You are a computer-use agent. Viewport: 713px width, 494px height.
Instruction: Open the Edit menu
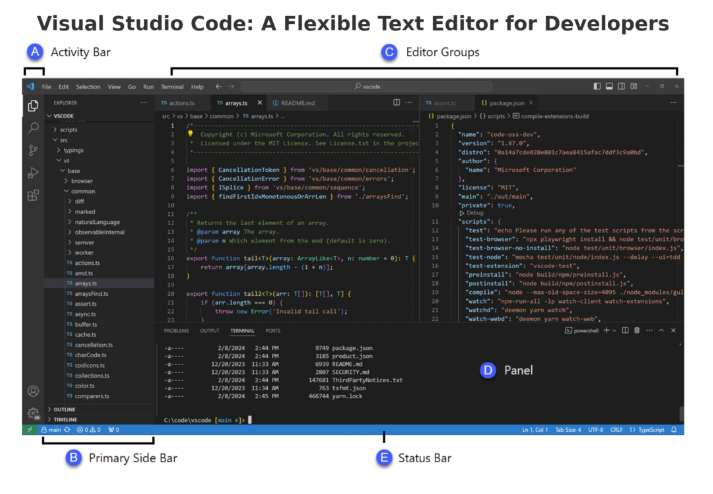64,86
